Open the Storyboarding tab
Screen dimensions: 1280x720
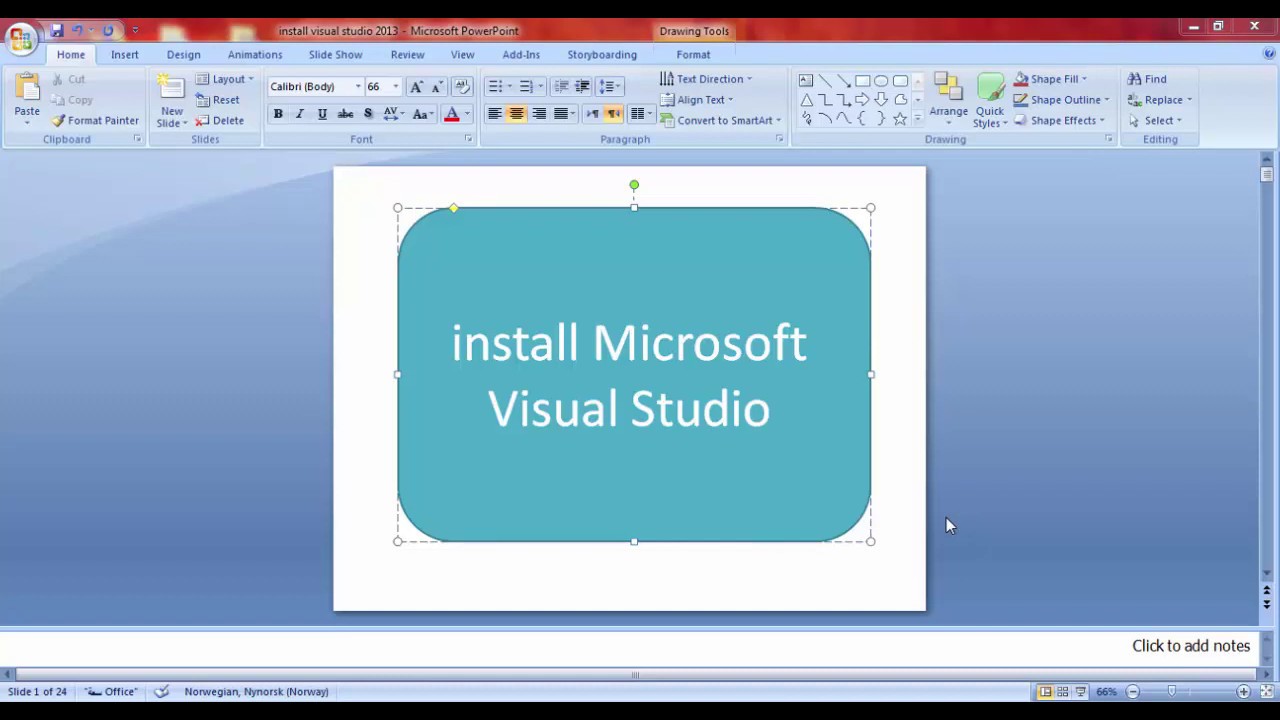[x=602, y=55]
